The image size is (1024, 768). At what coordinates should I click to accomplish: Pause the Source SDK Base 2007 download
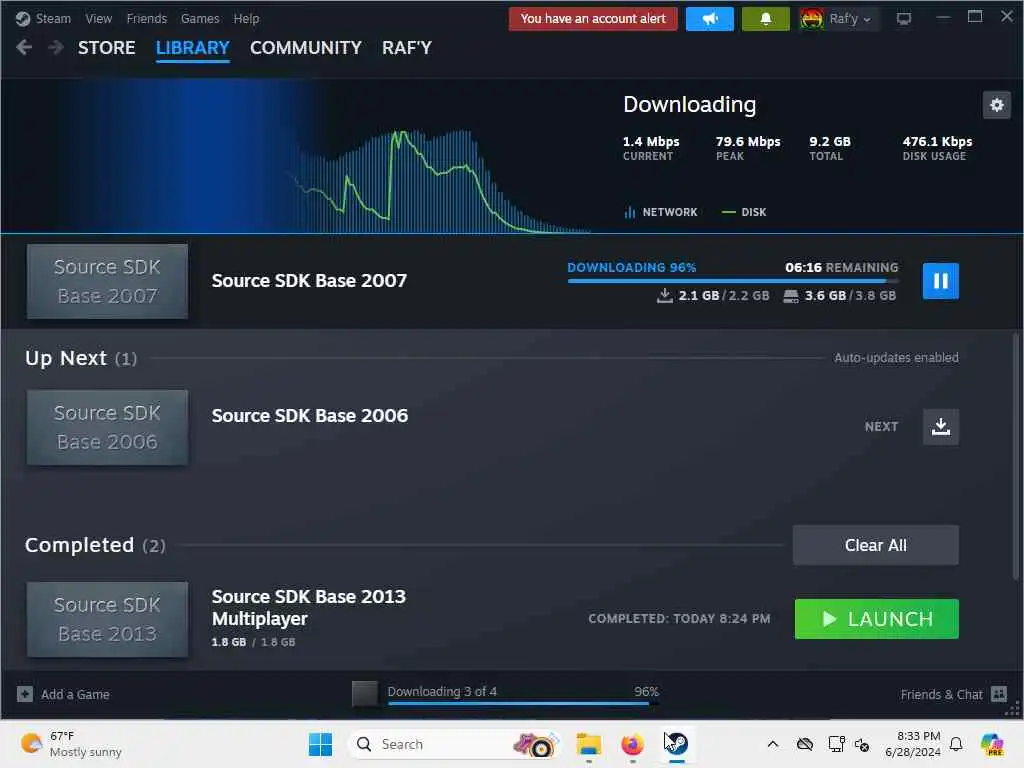(940, 281)
